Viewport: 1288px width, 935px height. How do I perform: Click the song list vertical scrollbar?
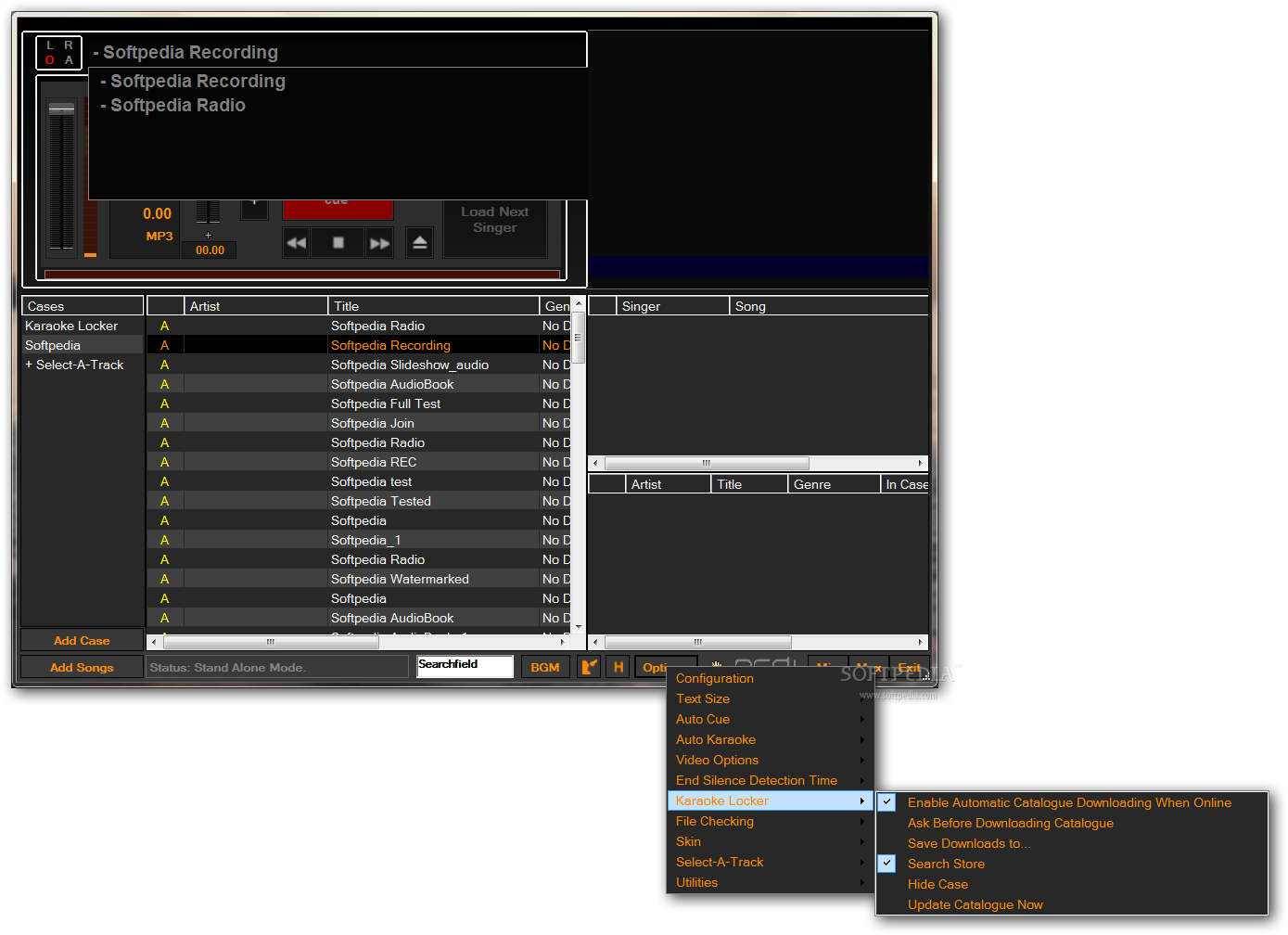[x=579, y=465]
